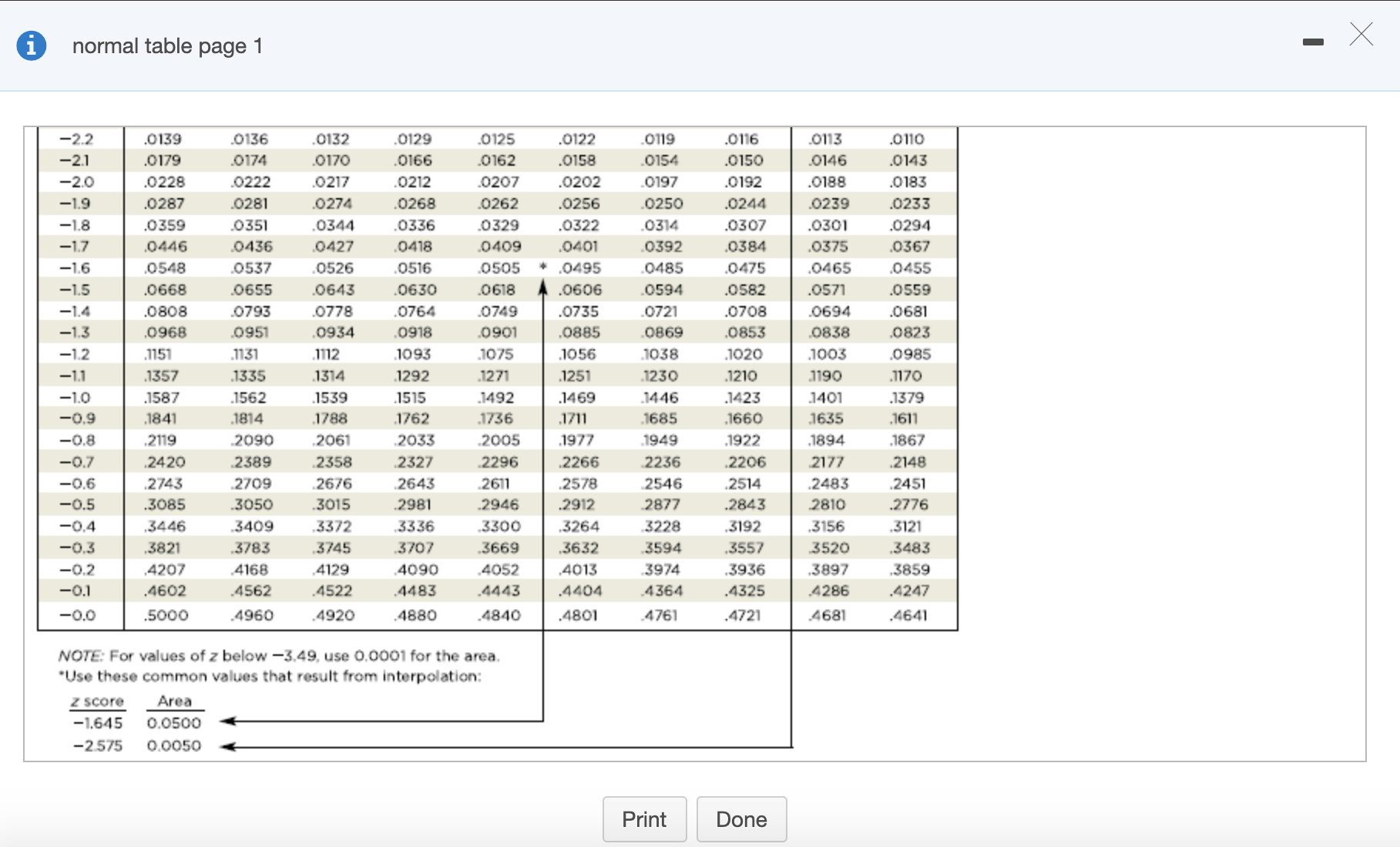Click the value .1230 in row −1.1

point(660,376)
